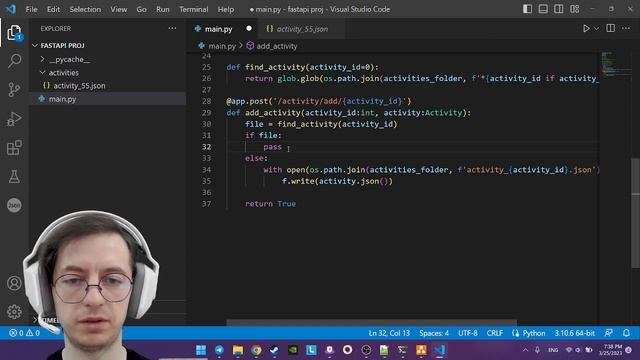The image size is (640, 360).
Task: Place cursor on line 37 return True
Action: (270, 204)
